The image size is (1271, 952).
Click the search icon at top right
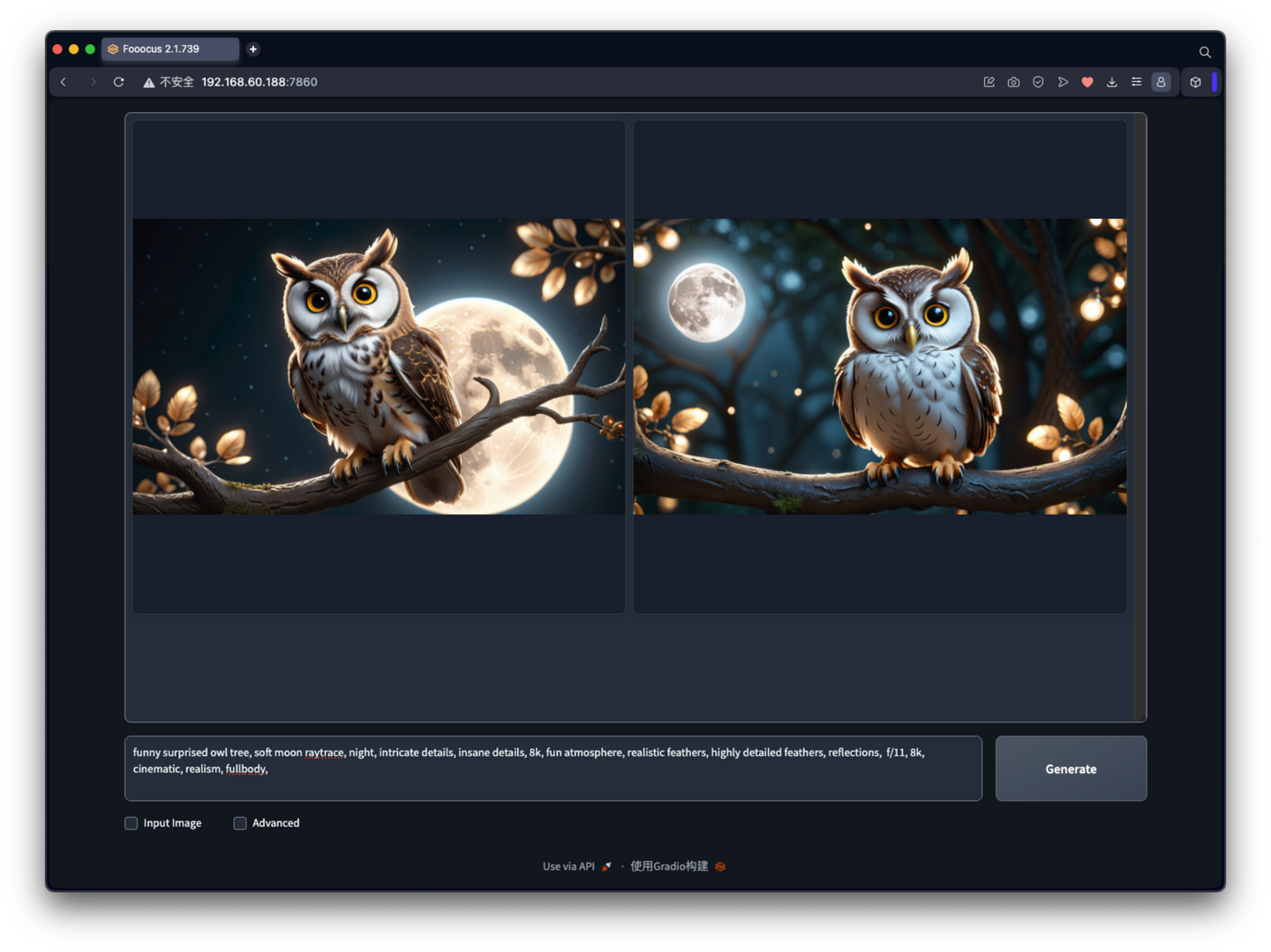click(x=1205, y=52)
